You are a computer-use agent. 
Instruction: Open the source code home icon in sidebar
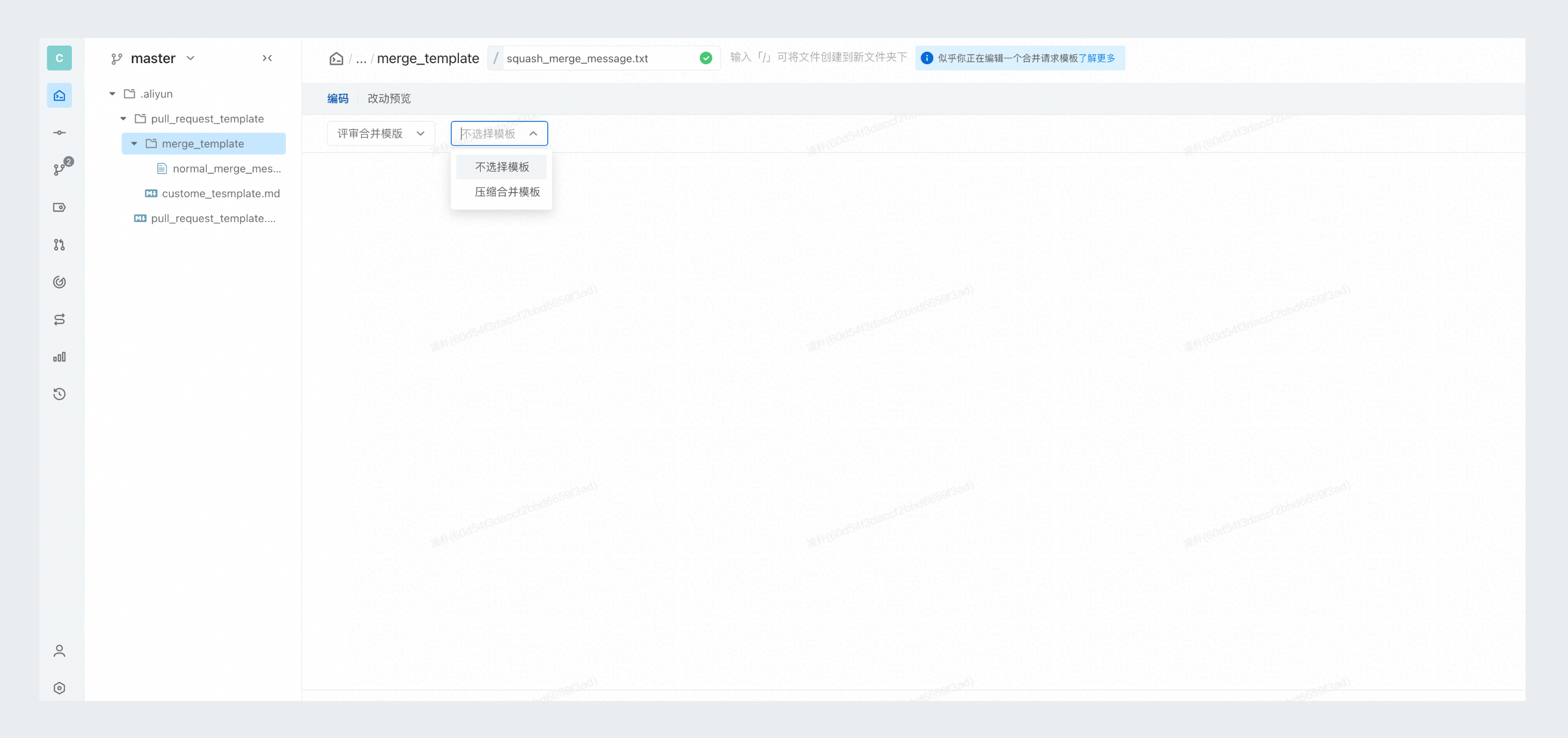pos(59,96)
